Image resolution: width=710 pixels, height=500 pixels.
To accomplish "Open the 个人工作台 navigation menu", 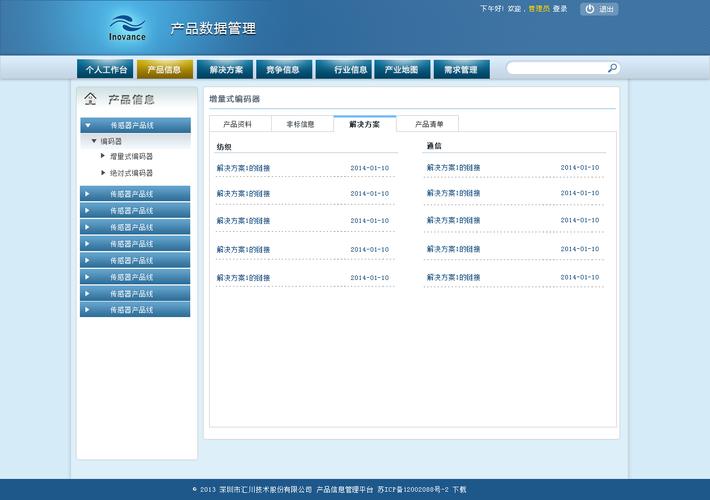I will (x=106, y=70).
